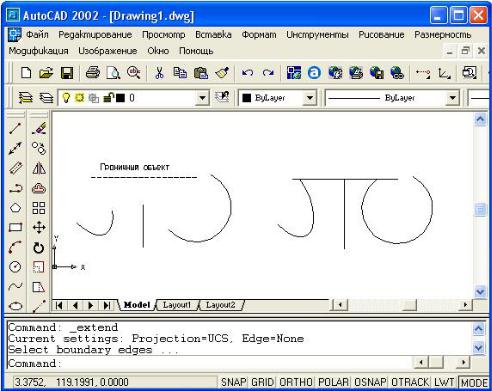Open a file with the Open icon
492x391 pixels.
click(46, 73)
